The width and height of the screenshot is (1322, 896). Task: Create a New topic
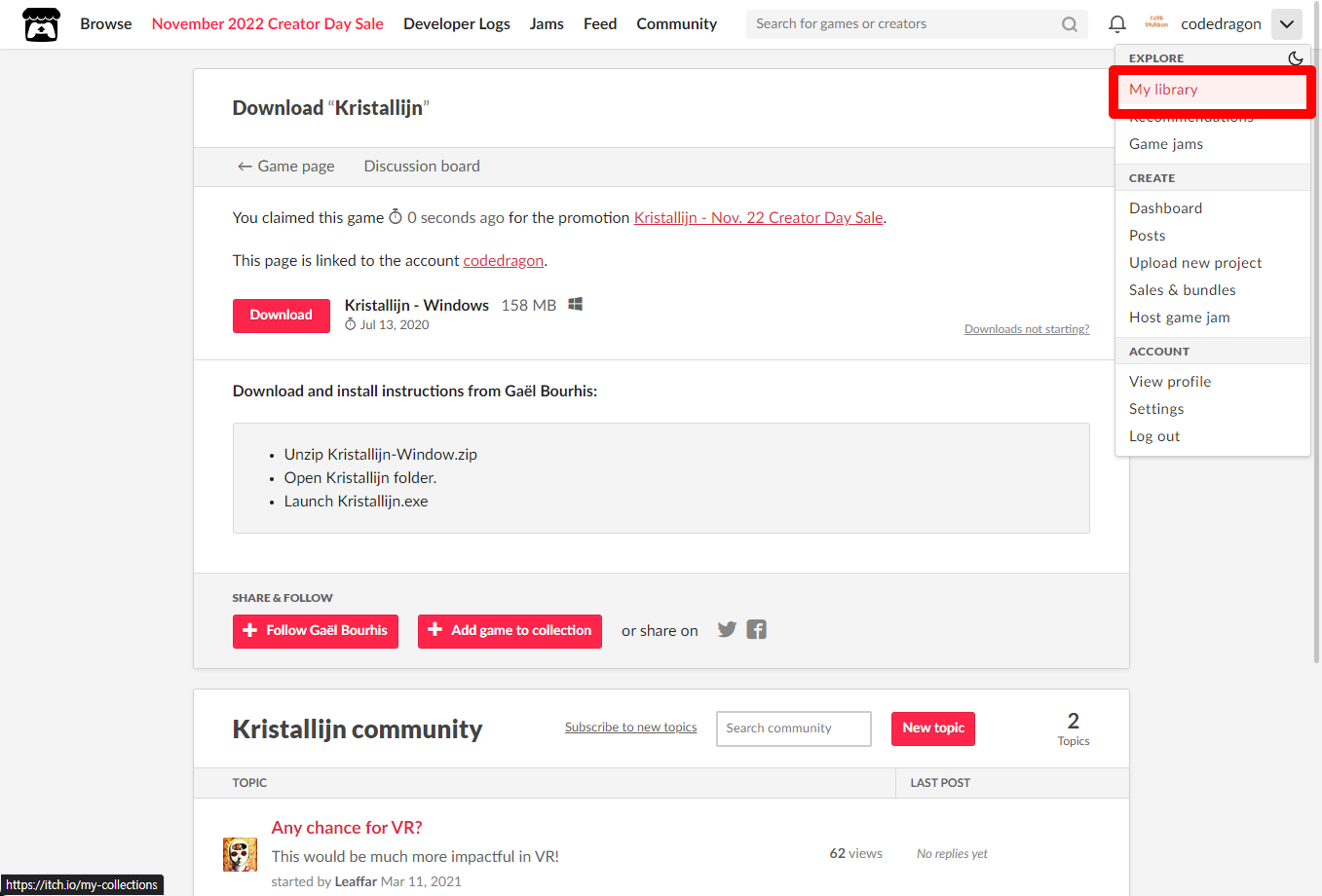[933, 728]
